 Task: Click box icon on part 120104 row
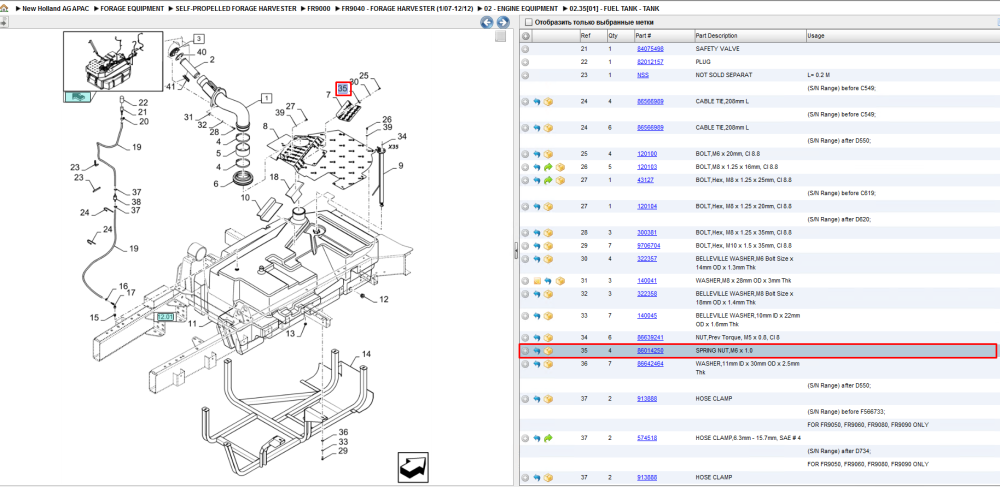[x=548, y=207]
